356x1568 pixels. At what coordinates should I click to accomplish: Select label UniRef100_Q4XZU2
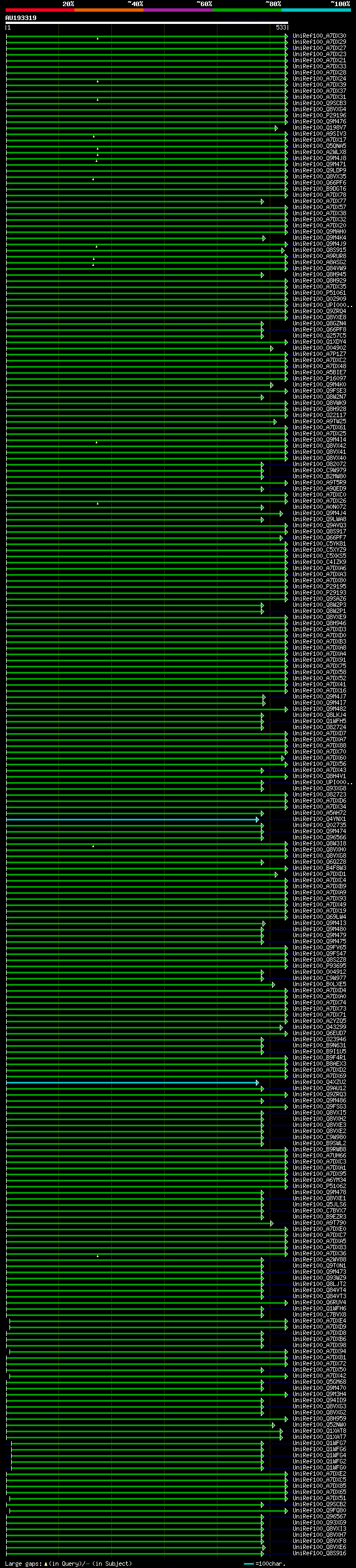(x=319, y=1082)
